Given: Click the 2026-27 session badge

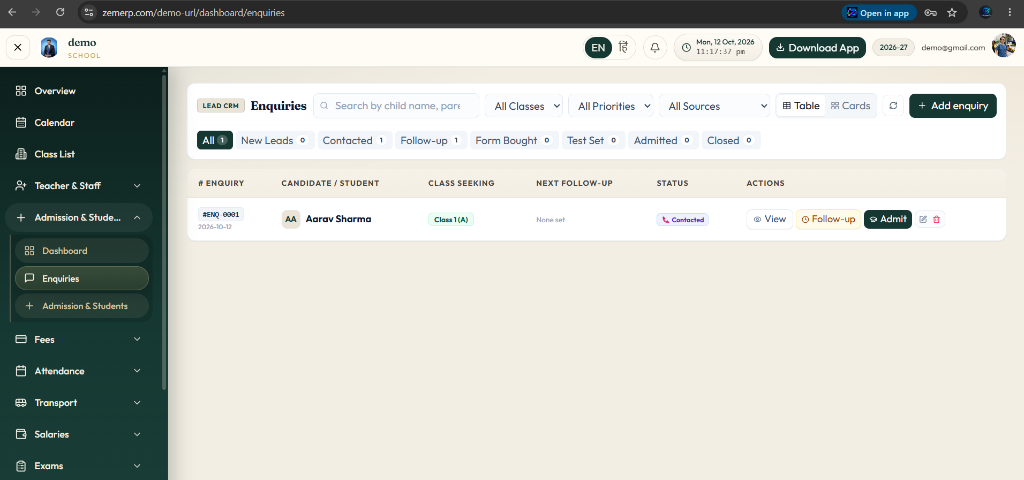Looking at the screenshot, I should click(x=893, y=48).
